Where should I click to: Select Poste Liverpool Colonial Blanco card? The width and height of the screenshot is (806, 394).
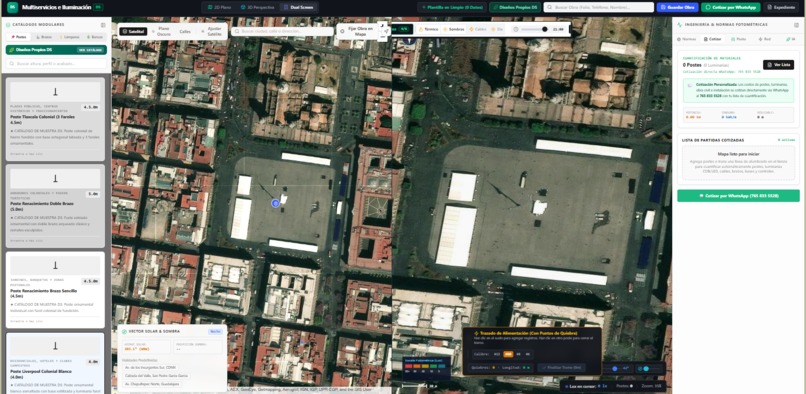55,363
